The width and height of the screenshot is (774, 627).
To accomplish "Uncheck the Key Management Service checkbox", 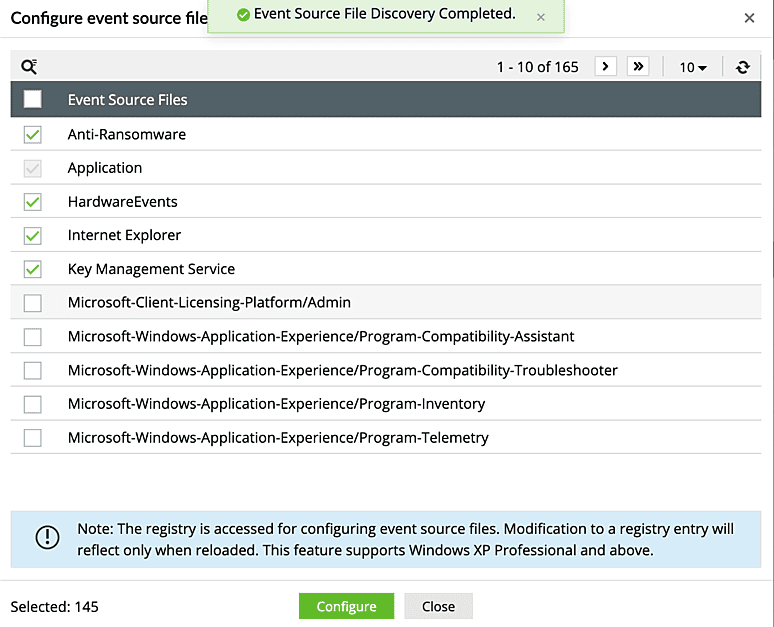I will 33,269.
